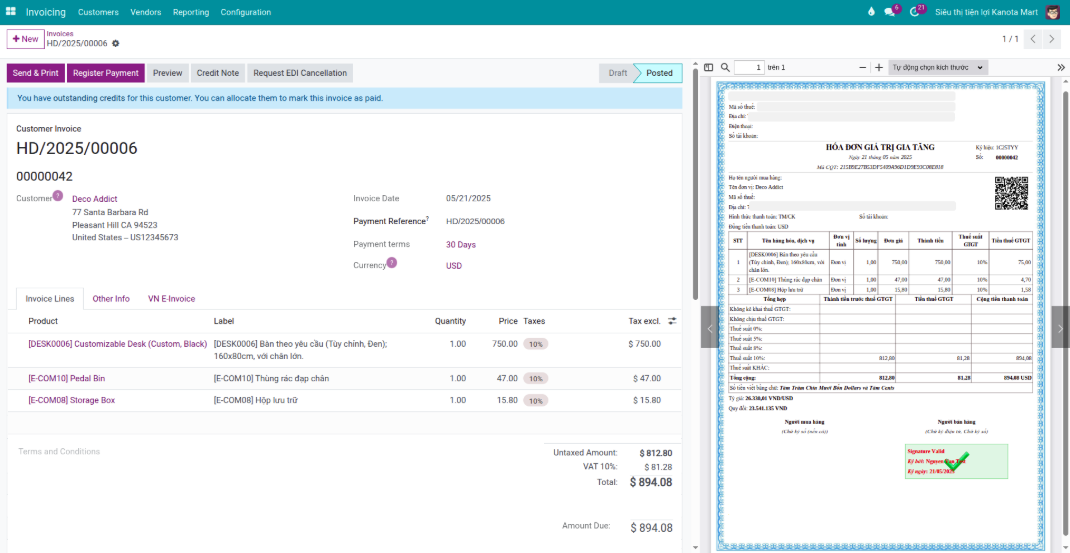Switch to the VN E-Invoice tab

coord(171,298)
